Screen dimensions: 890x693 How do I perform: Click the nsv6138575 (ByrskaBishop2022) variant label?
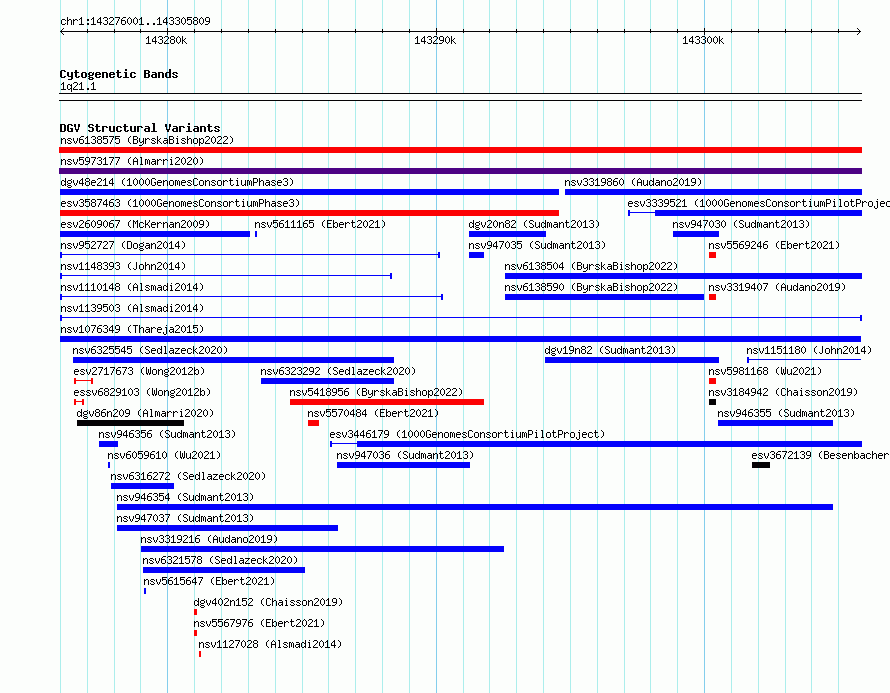click(147, 140)
